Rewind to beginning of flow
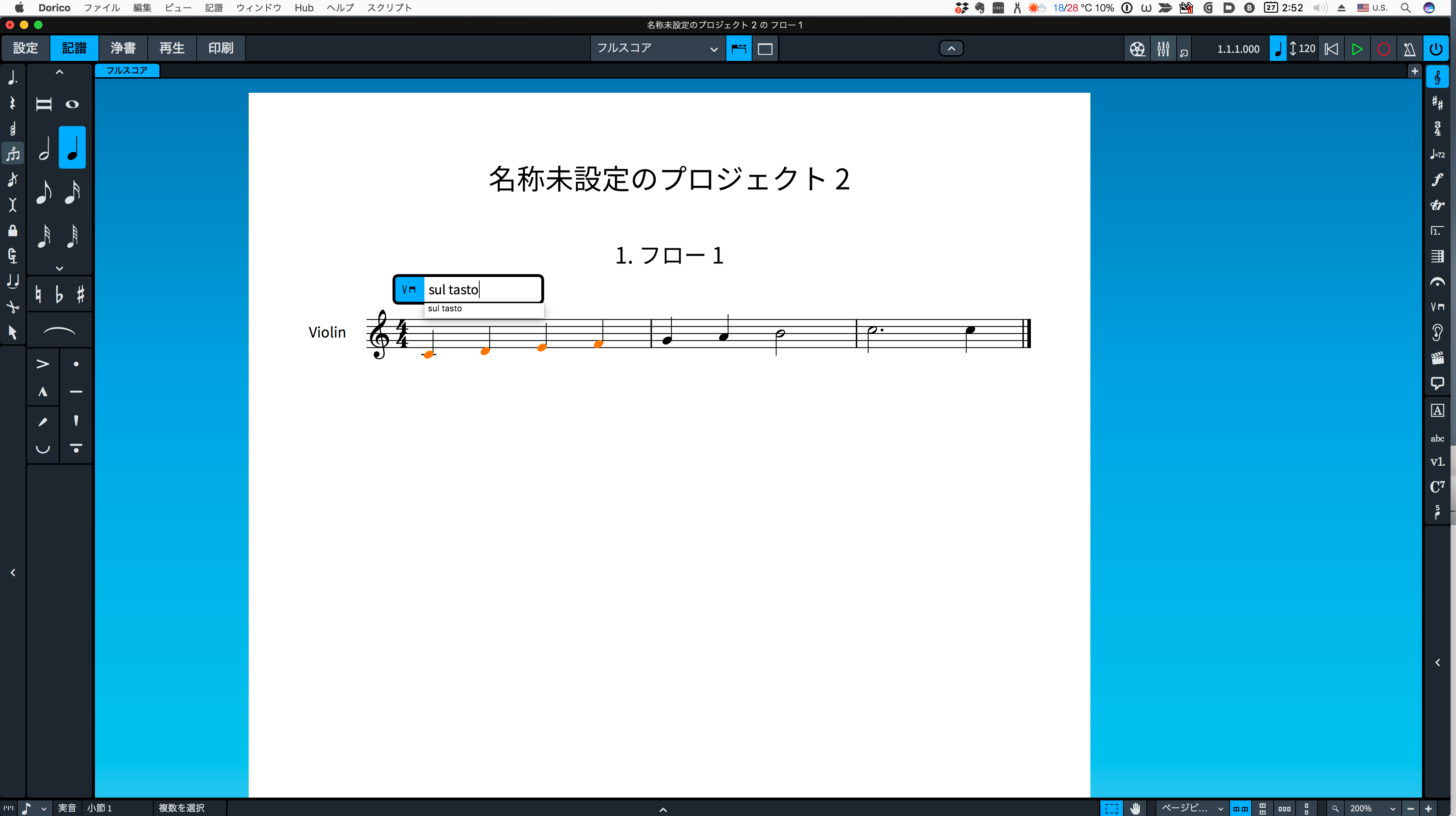1456x816 pixels. 1331,49
